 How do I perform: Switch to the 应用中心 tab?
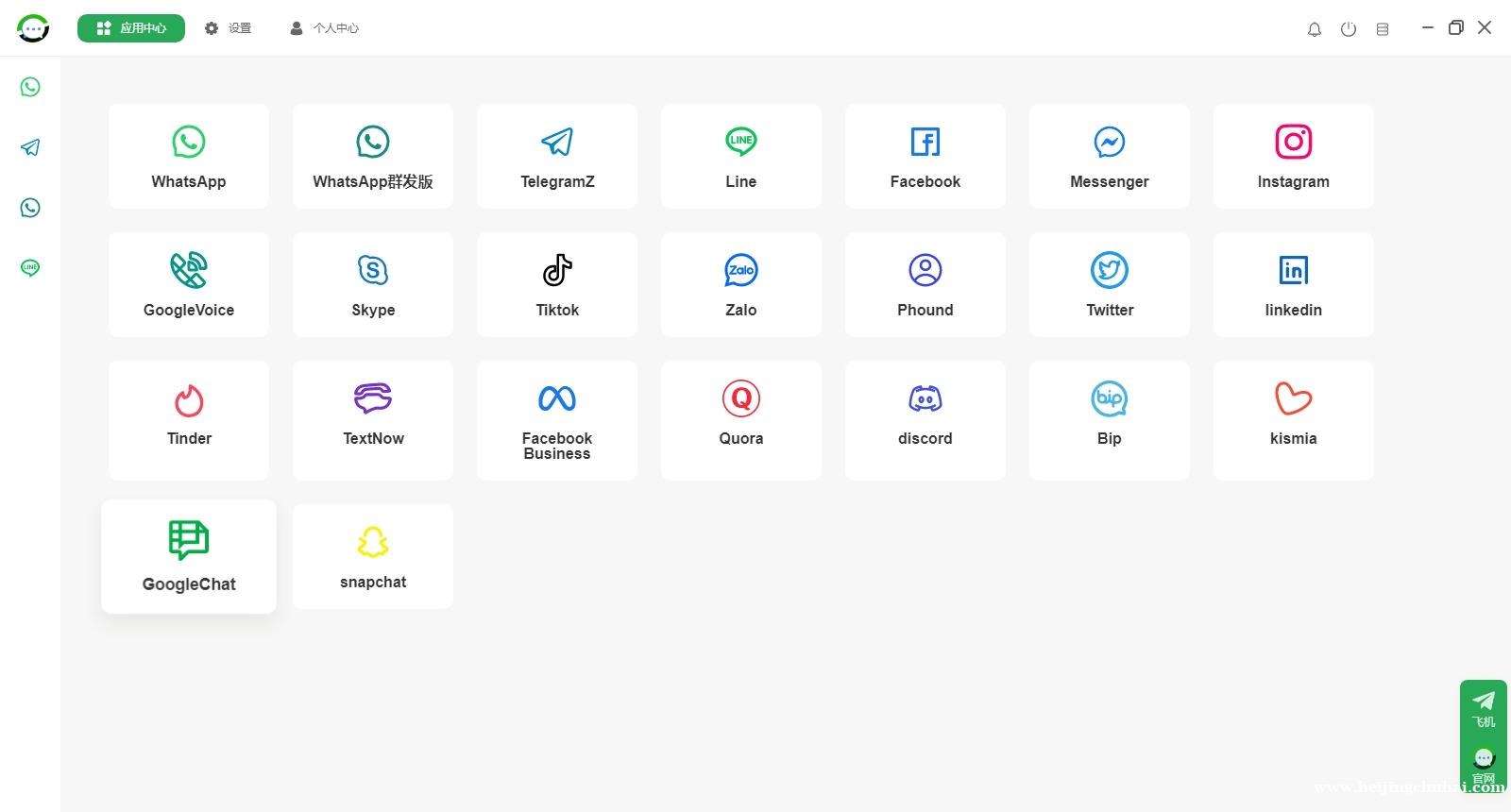click(x=131, y=28)
